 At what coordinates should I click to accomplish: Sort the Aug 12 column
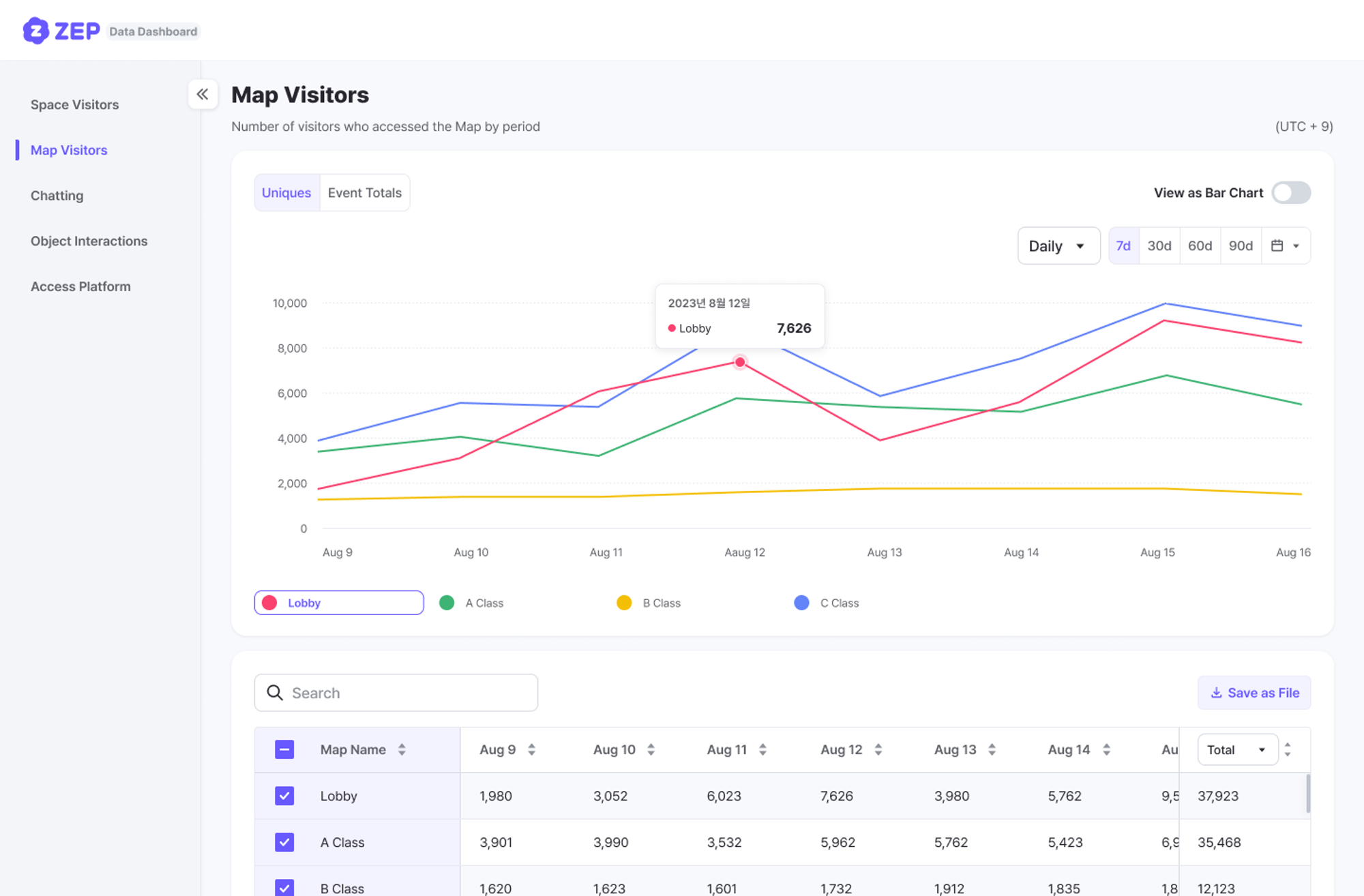[x=878, y=749]
